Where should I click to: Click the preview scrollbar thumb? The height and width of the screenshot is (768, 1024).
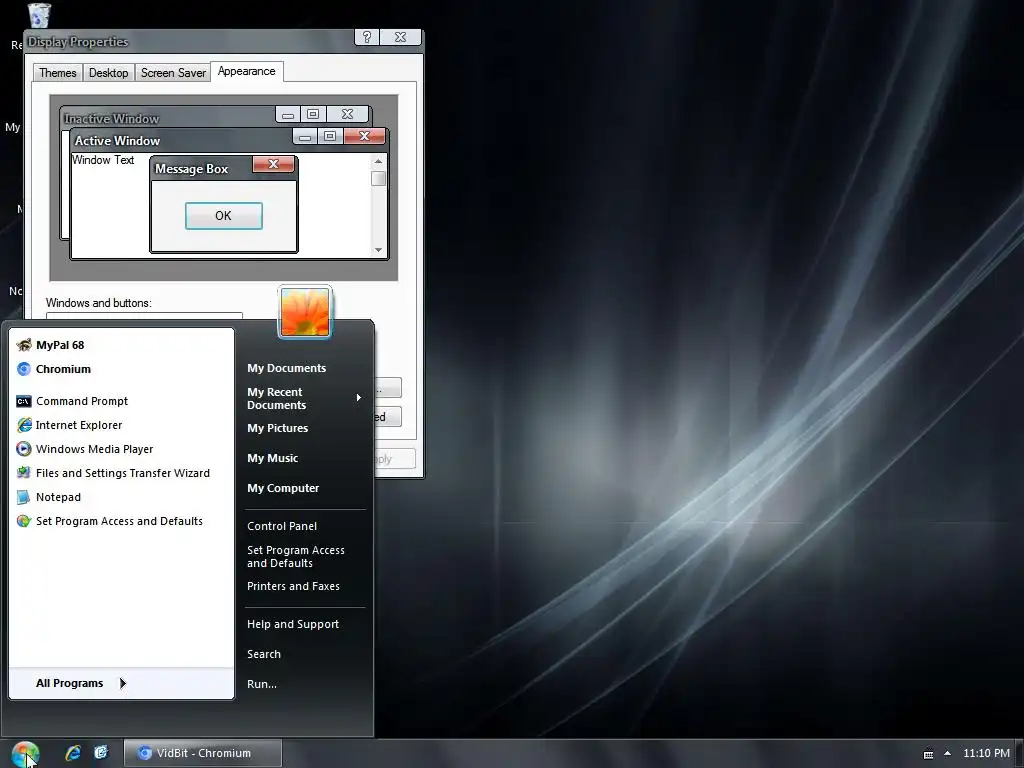coord(378,178)
